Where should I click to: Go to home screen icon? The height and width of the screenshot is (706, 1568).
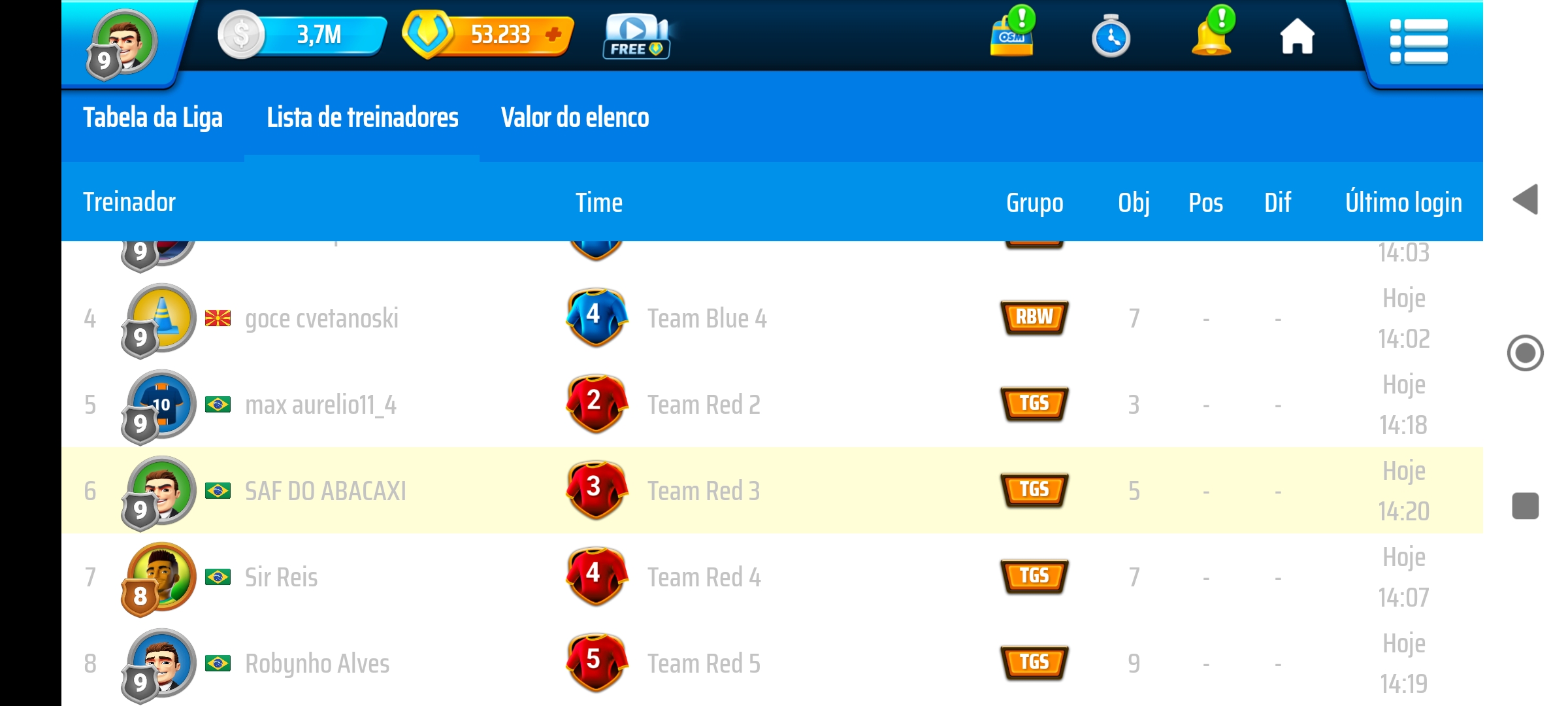point(1297,36)
